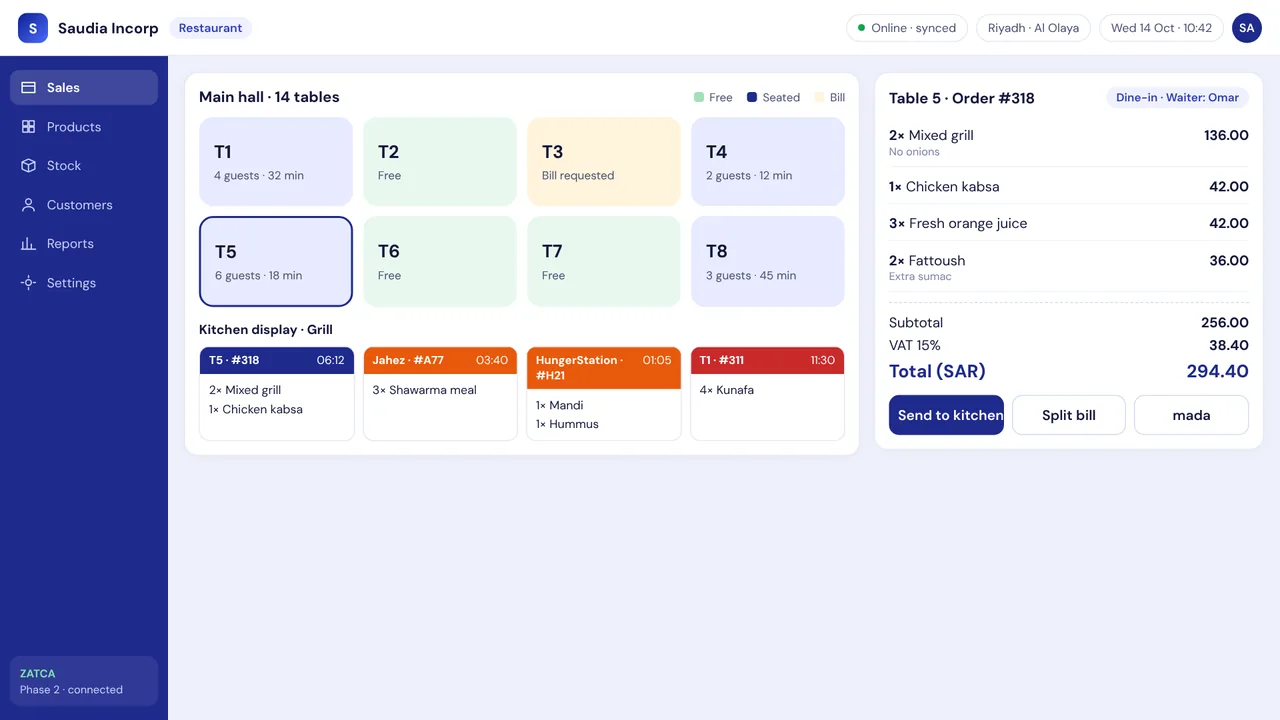
Task: Select the Fresh orange juice line
Action: tap(1069, 223)
